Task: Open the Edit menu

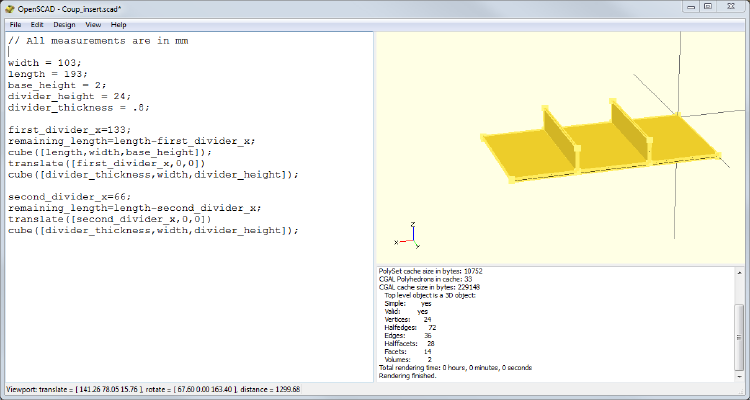Action: (37, 24)
